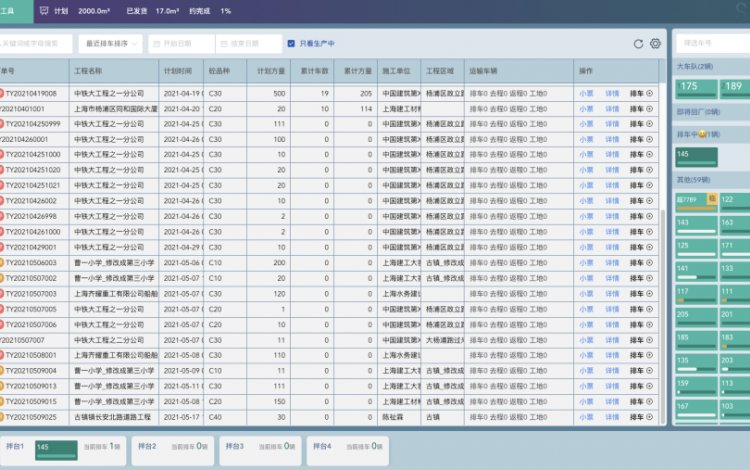The width and height of the screenshot is (750, 470).
Task: Click the 排车 plus icon in row TY20210509004
Action: [650, 371]
